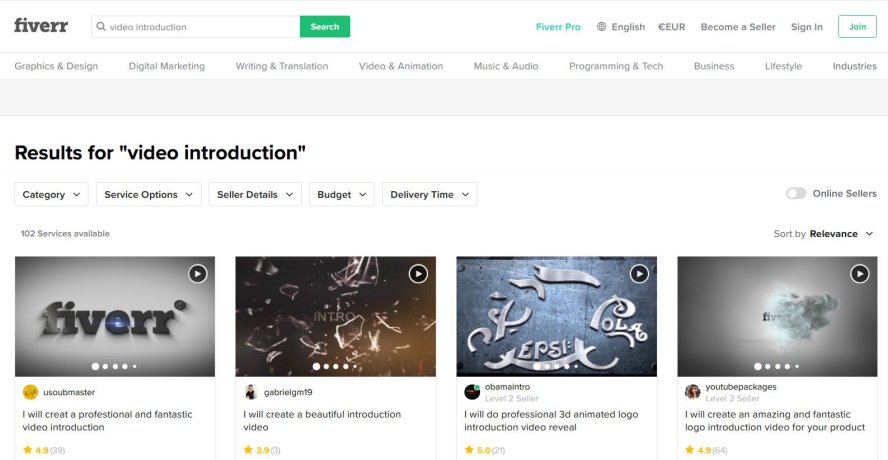Click the gabrielgm19 seller name
The height and width of the screenshot is (460, 888).
tap(288, 392)
